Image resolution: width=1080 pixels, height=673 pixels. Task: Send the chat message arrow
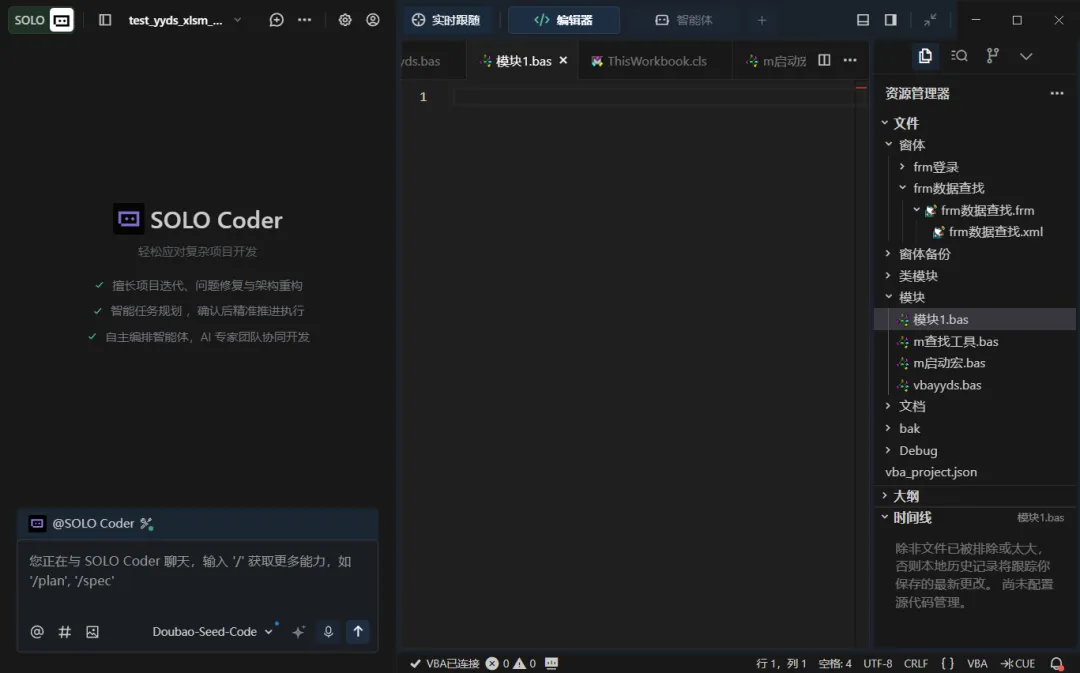(358, 632)
